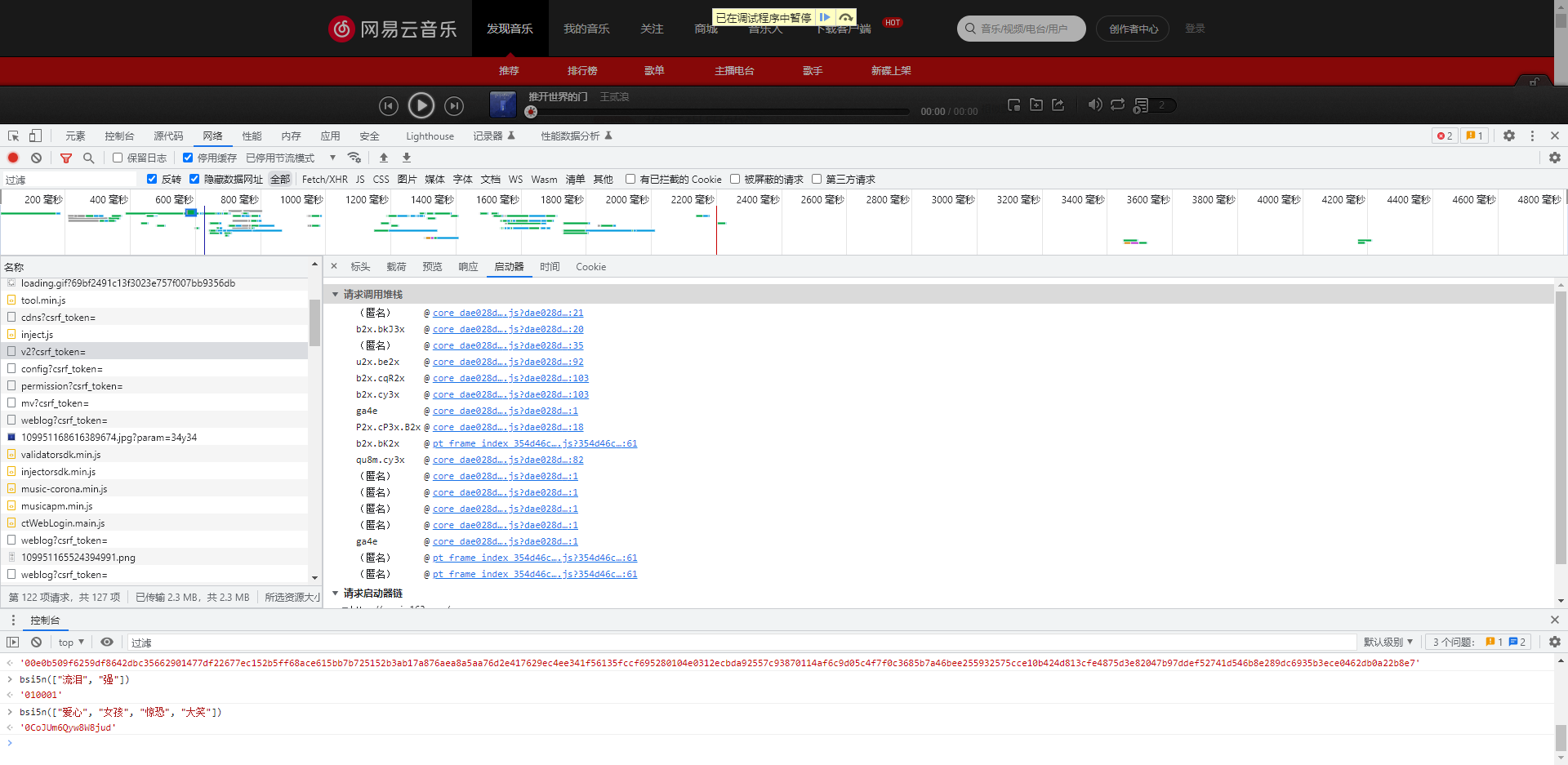This screenshot has height=765, width=1568.
Task: Toggle the network filter funnel icon
Action: click(66, 158)
